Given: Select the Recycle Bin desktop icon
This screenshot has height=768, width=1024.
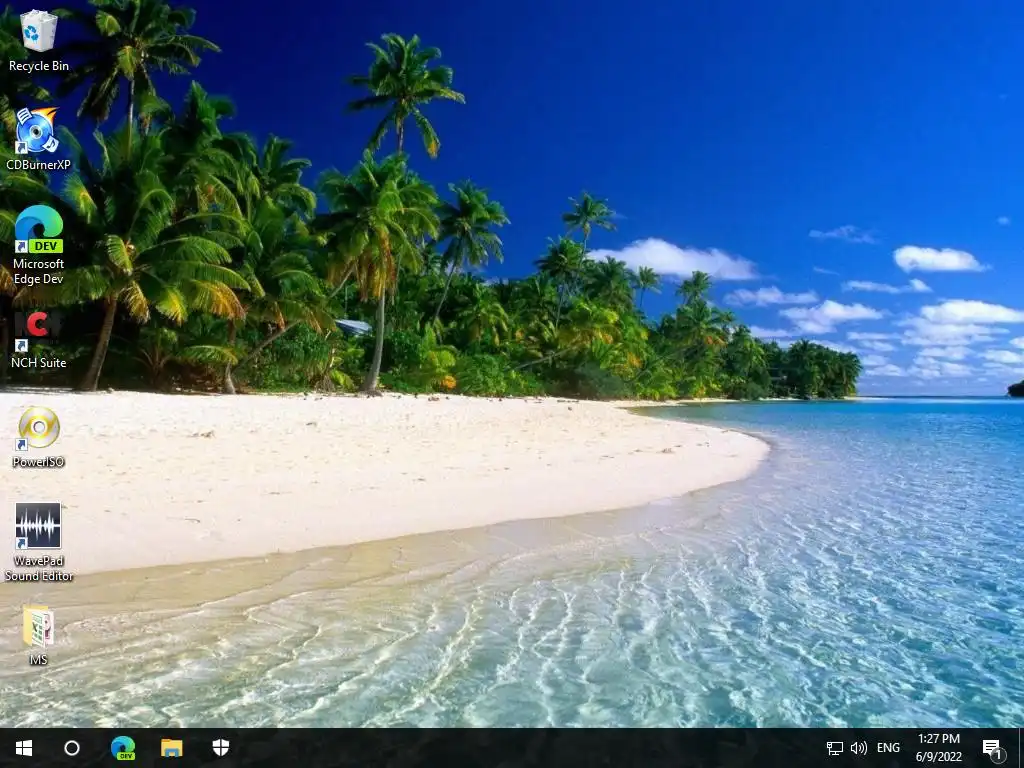Looking at the screenshot, I should click(x=38, y=40).
